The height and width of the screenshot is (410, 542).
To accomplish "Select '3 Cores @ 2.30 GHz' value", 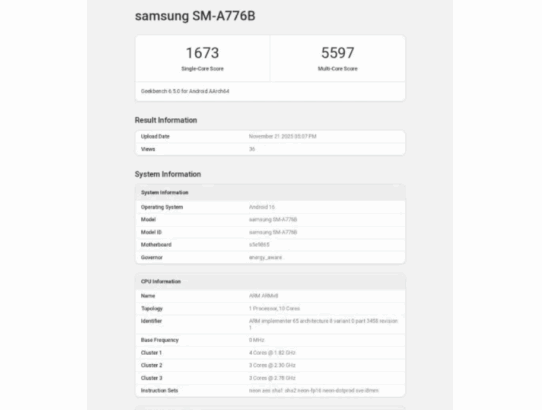I will point(272,365).
